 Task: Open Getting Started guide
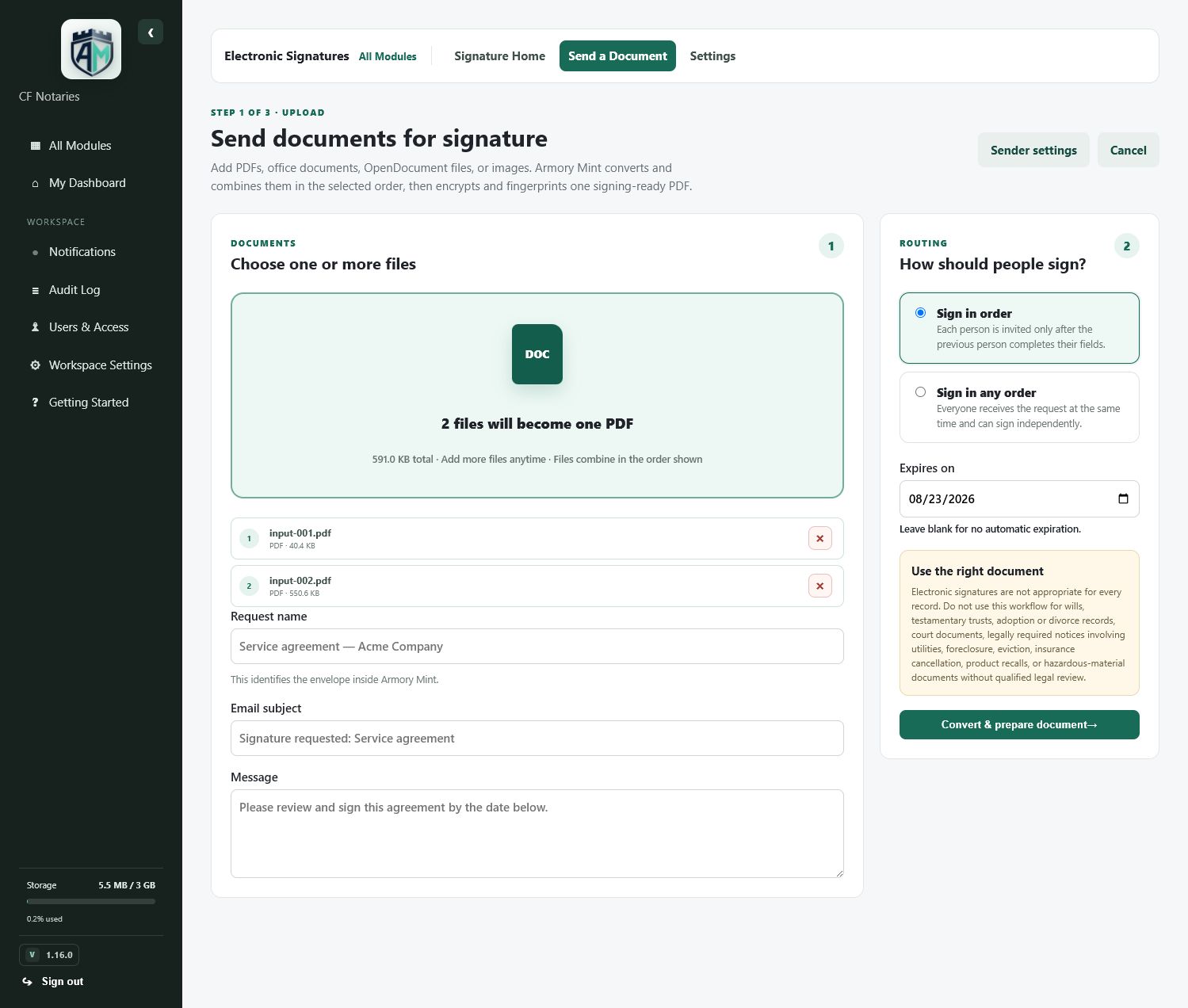(90, 403)
